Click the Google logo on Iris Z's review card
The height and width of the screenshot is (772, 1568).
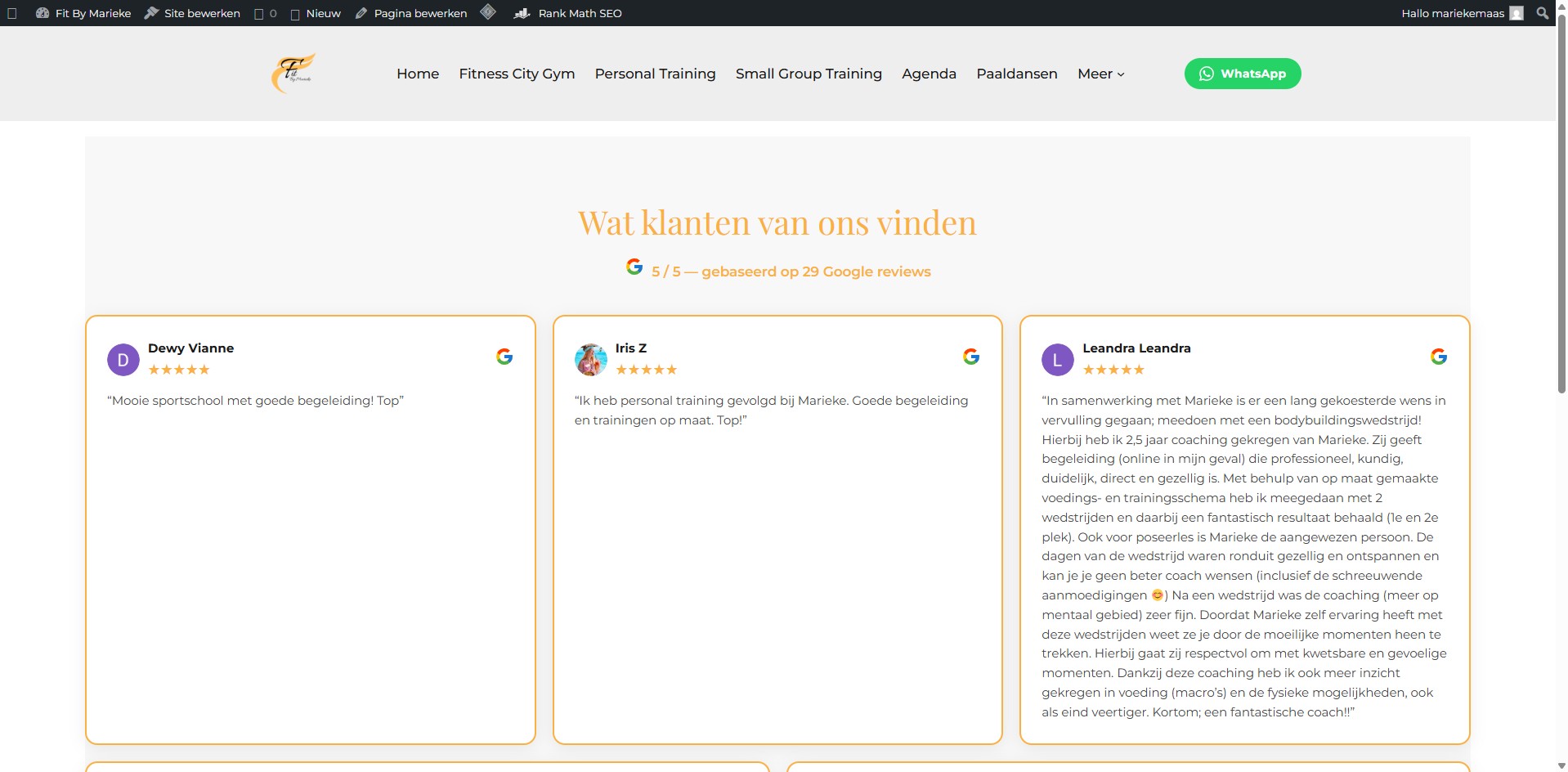click(971, 357)
